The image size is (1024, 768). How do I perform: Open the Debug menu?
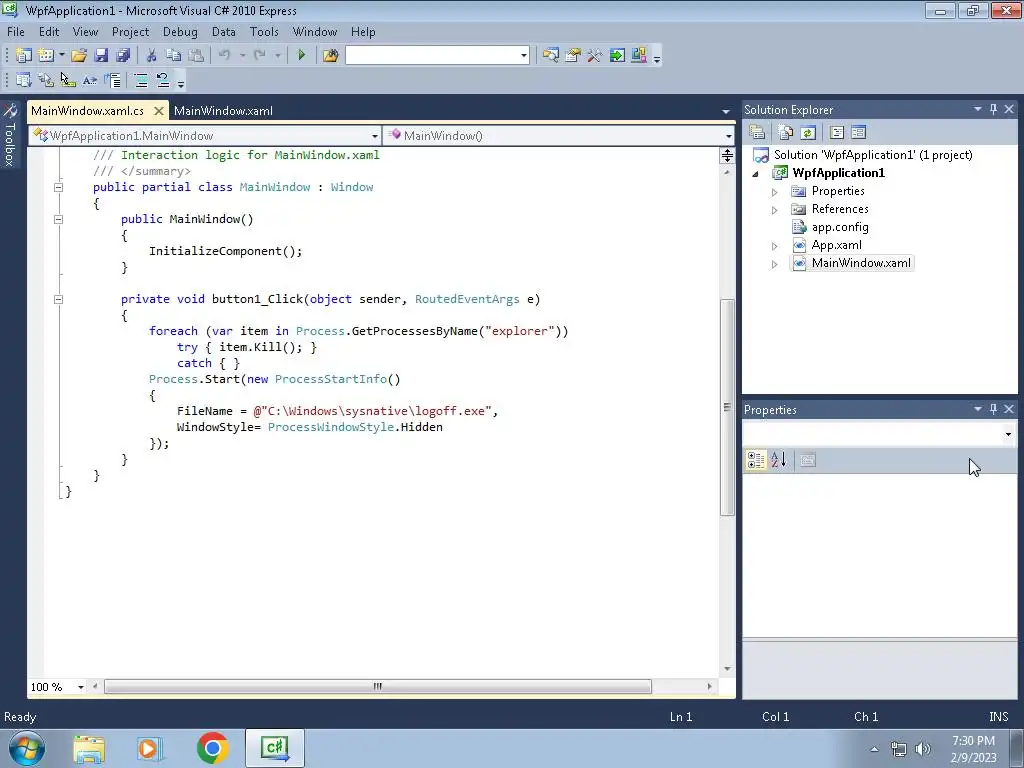tap(180, 32)
